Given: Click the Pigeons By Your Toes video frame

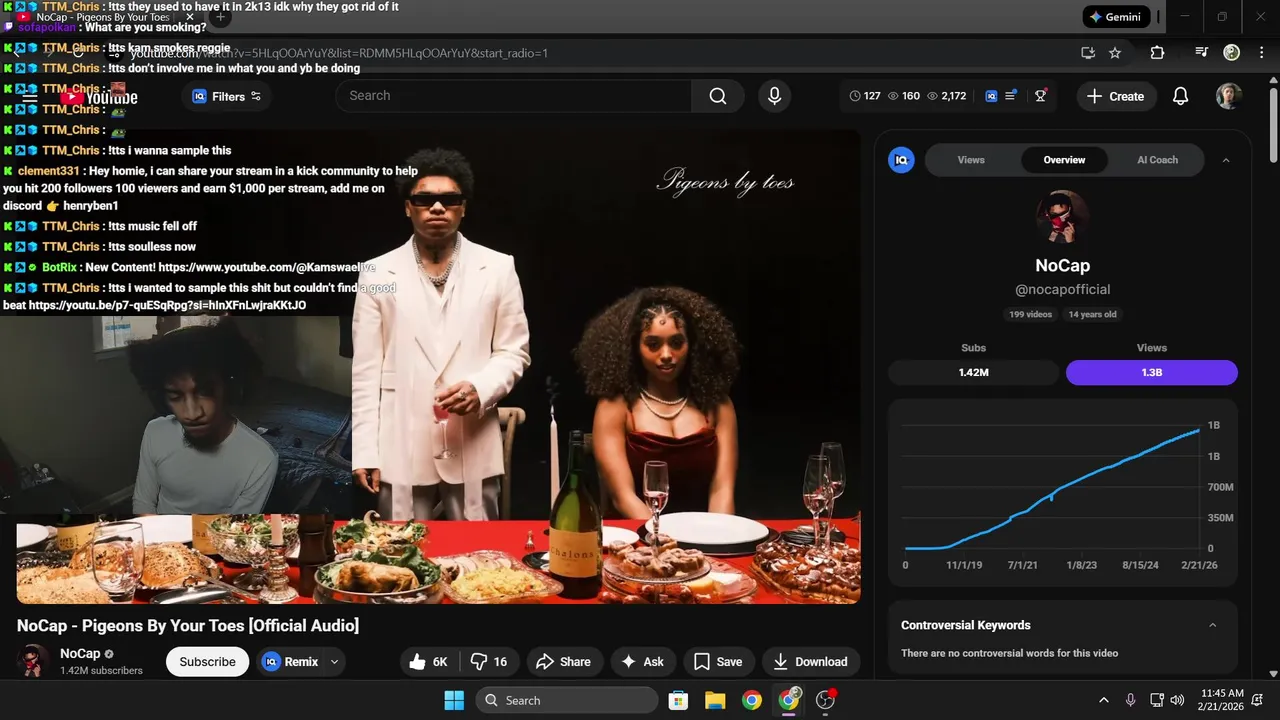Looking at the screenshot, I should coord(438,366).
